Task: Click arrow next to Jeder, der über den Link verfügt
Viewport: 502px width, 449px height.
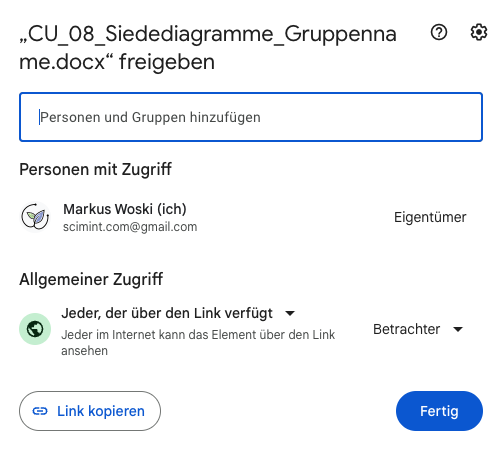Action: (x=290, y=313)
